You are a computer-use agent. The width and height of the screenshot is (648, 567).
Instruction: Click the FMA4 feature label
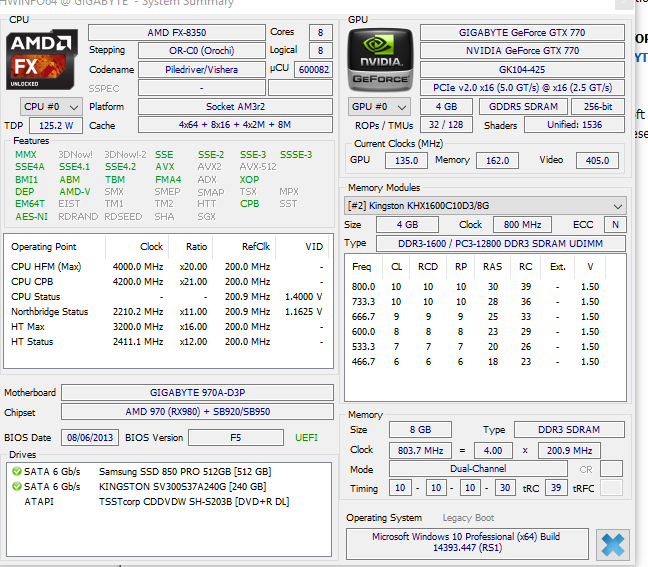click(168, 180)
